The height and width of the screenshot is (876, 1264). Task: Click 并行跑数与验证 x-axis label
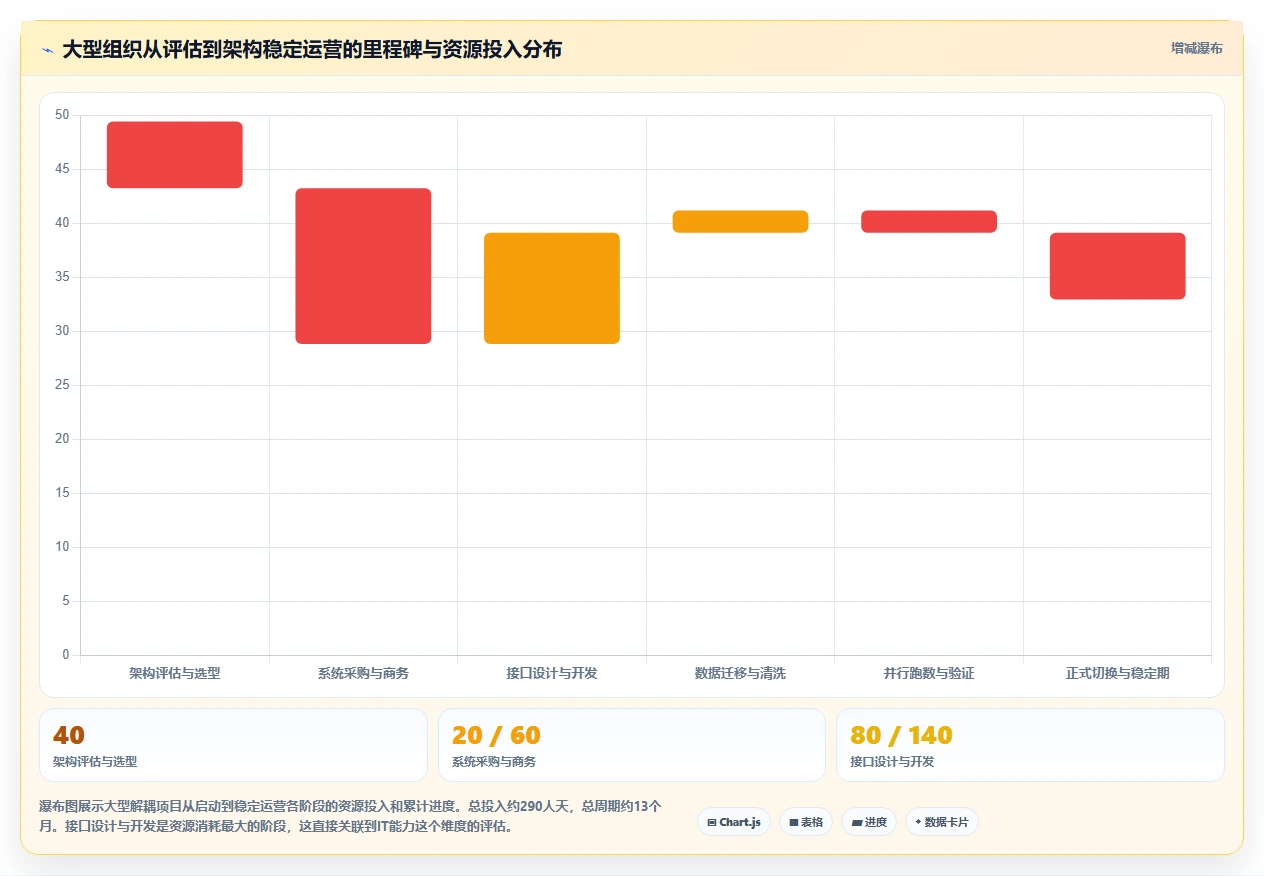[x=929, y=673]
